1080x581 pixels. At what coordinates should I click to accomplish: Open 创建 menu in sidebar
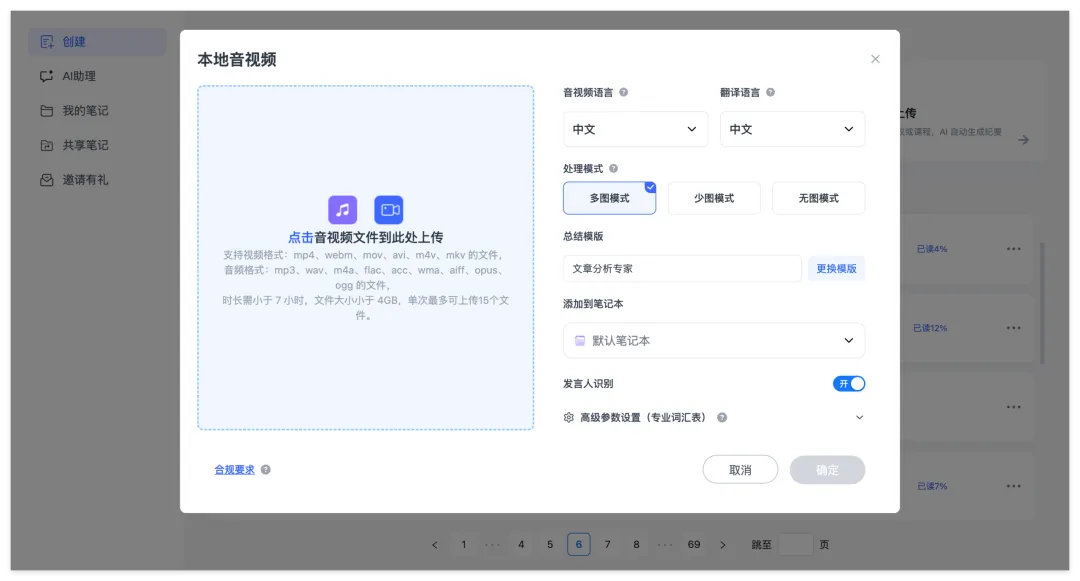coord(97,42)
